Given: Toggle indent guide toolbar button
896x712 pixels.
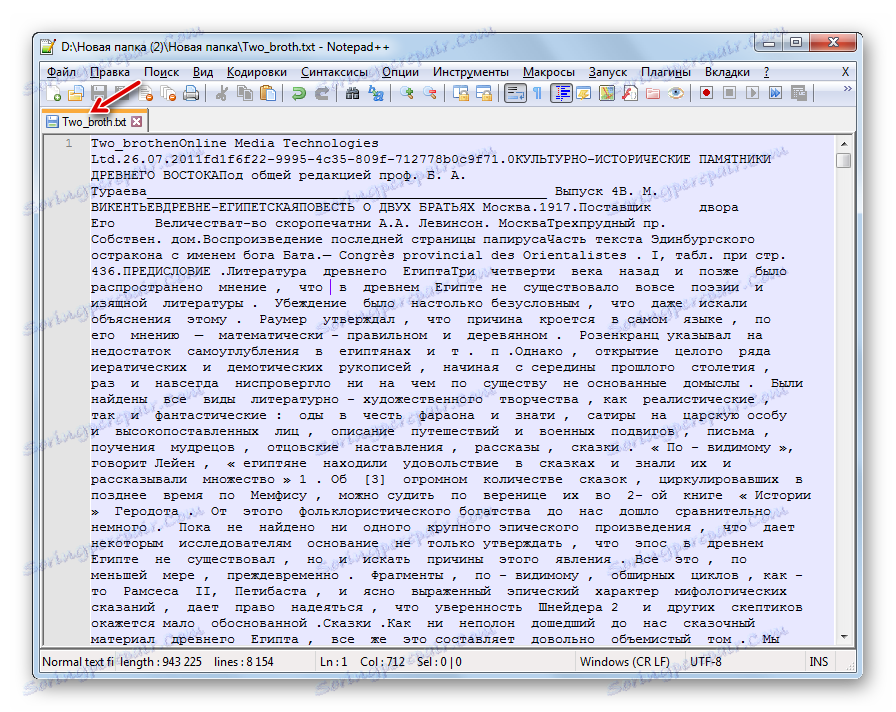Looking at the screenshot, I should 561,93.
